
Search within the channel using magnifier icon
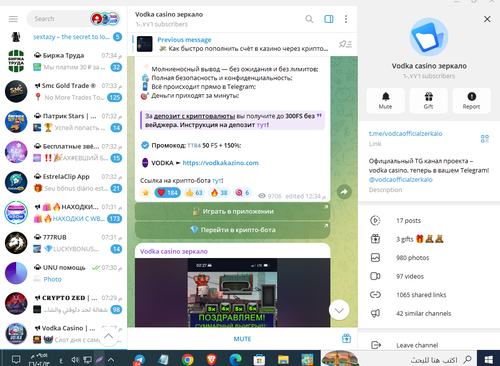tap(309, 19)
